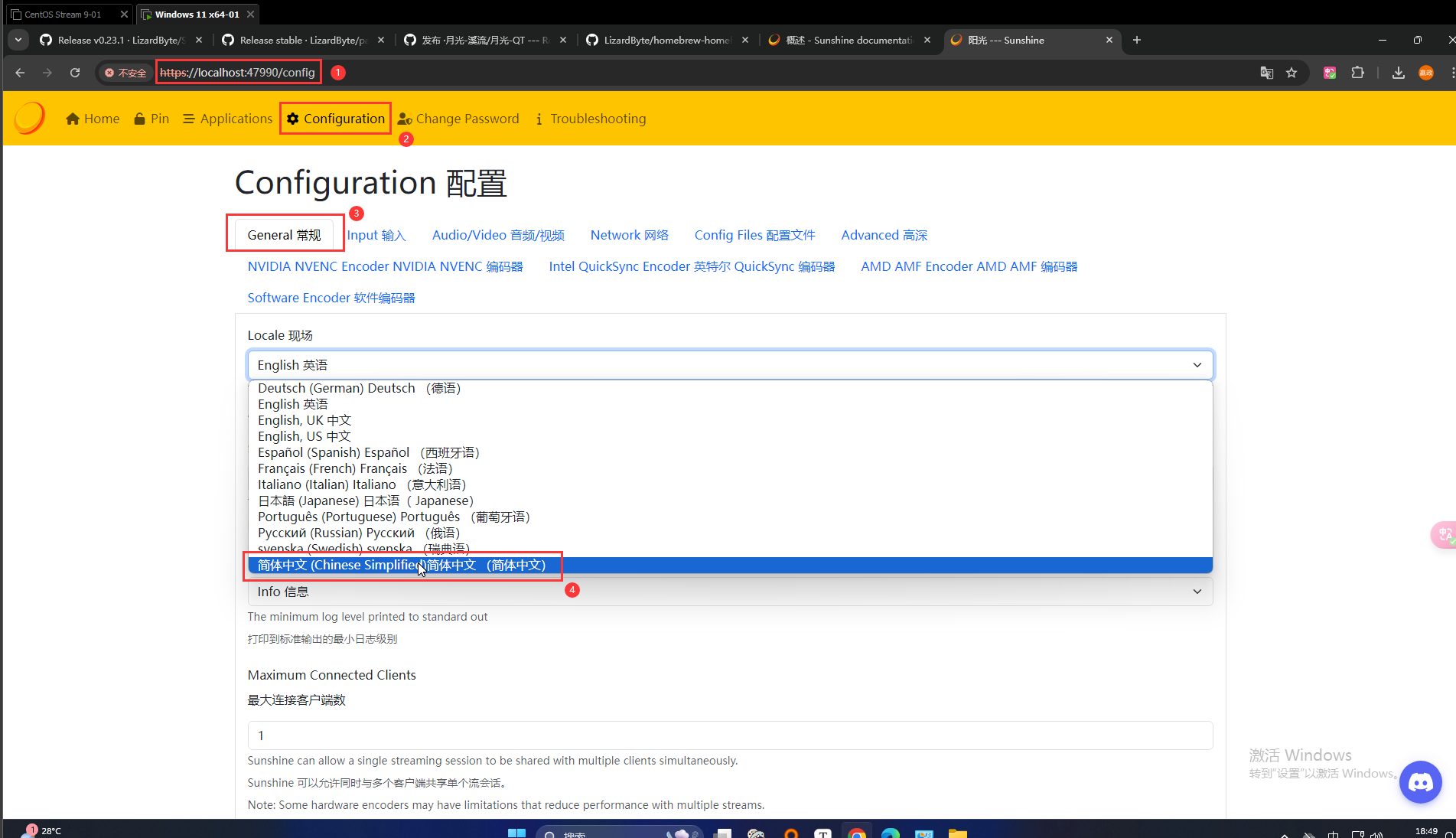Close the LizardByte/homebrew-homebrew tab
This screenshot has height=838, width=1456.
point(745,40)
